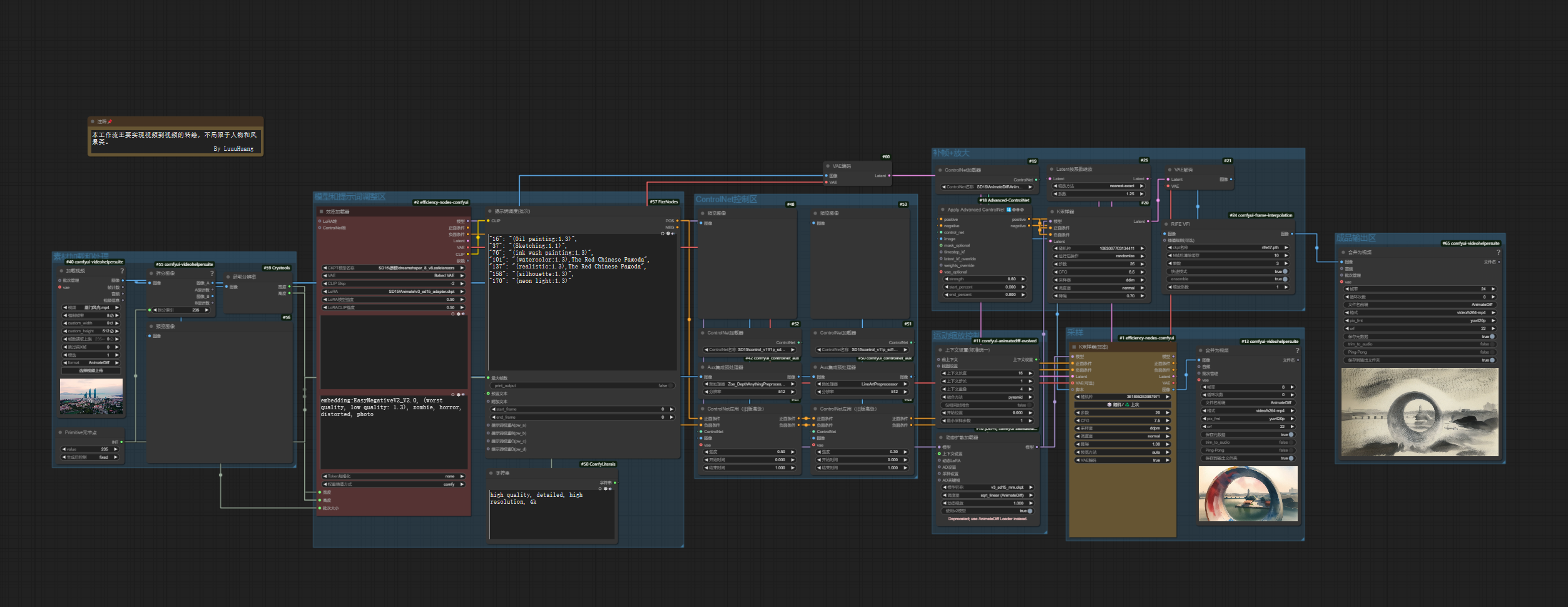Collapse the 加载视频 node using its title dot

pyautogui.click(x=61, y=271)
